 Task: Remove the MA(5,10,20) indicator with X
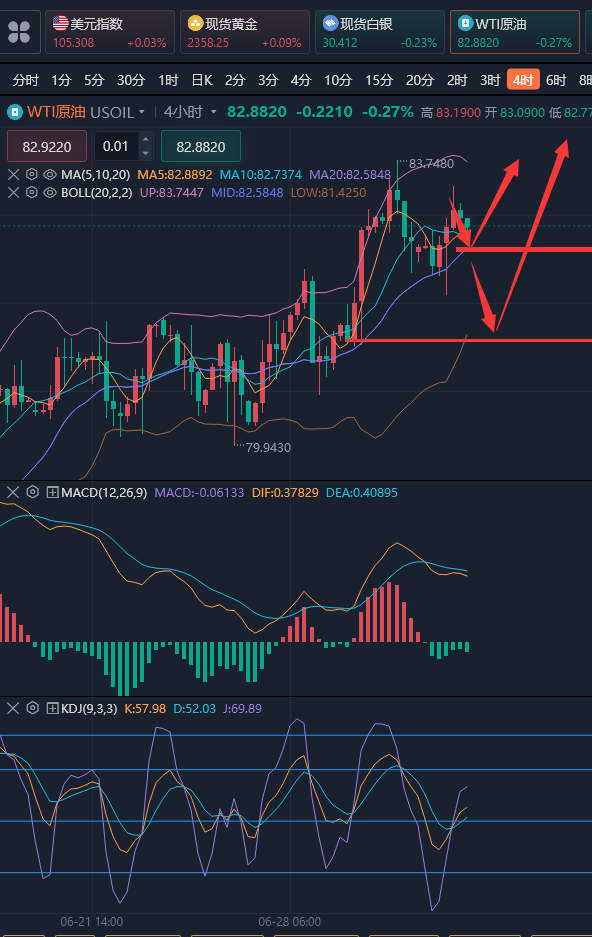[x=14, y=174]
